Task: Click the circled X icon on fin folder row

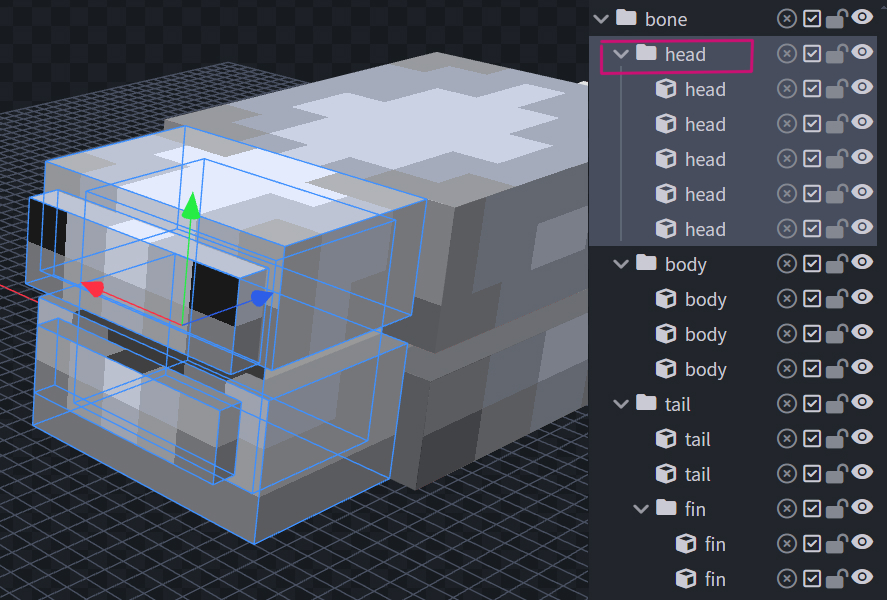Action: point(786,509)
